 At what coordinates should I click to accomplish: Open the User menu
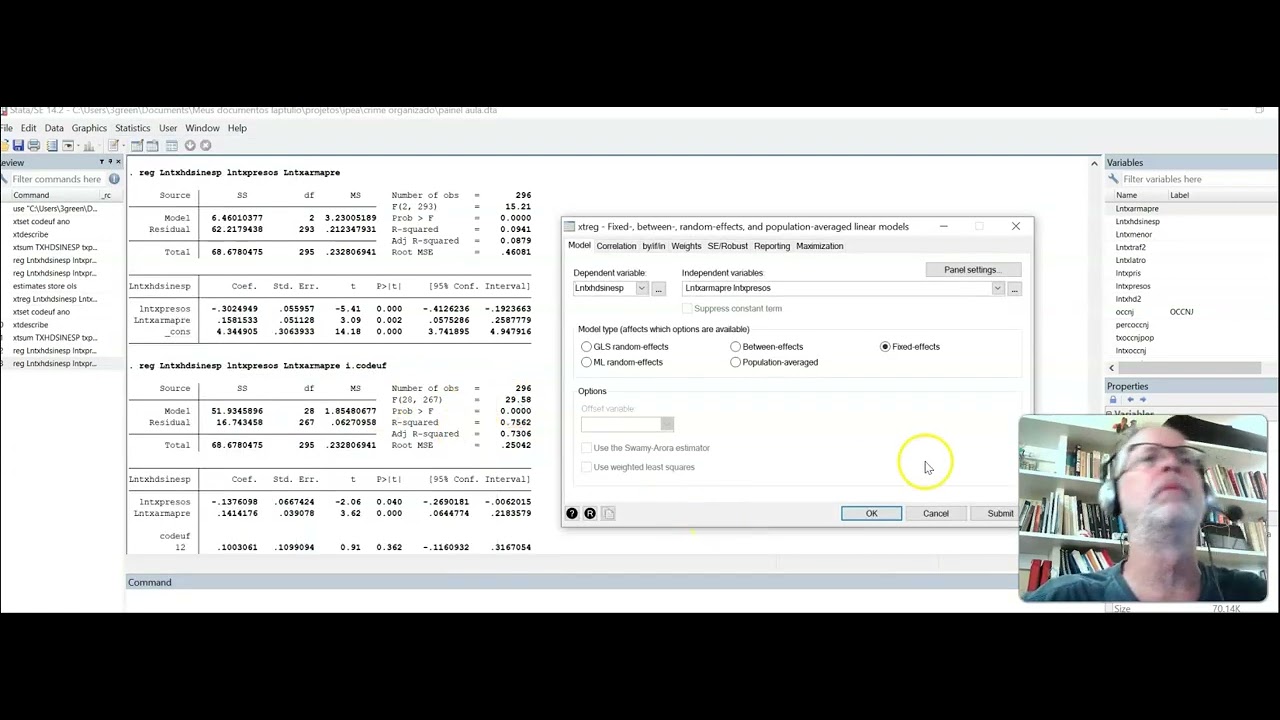(167, 128)
